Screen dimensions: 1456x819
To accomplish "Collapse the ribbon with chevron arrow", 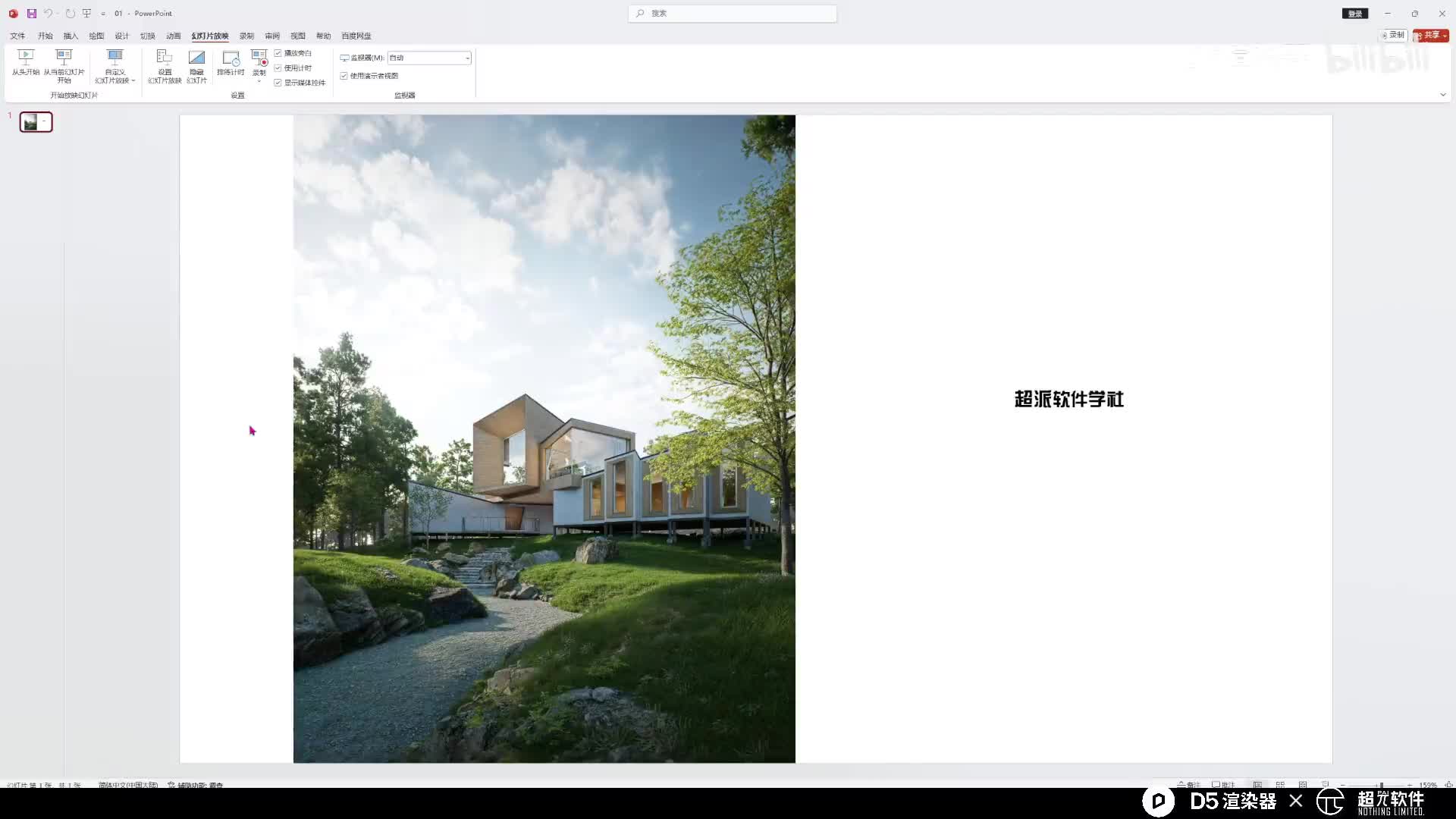I will pos(1442,95).
